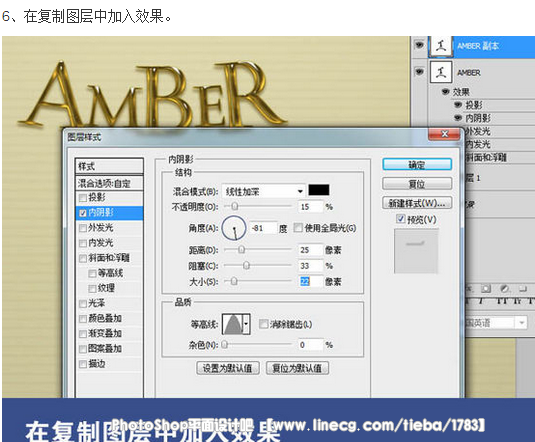Open the black shadow color swatch
The height and width of the screenshot is (442, 535).
(319, 190)
